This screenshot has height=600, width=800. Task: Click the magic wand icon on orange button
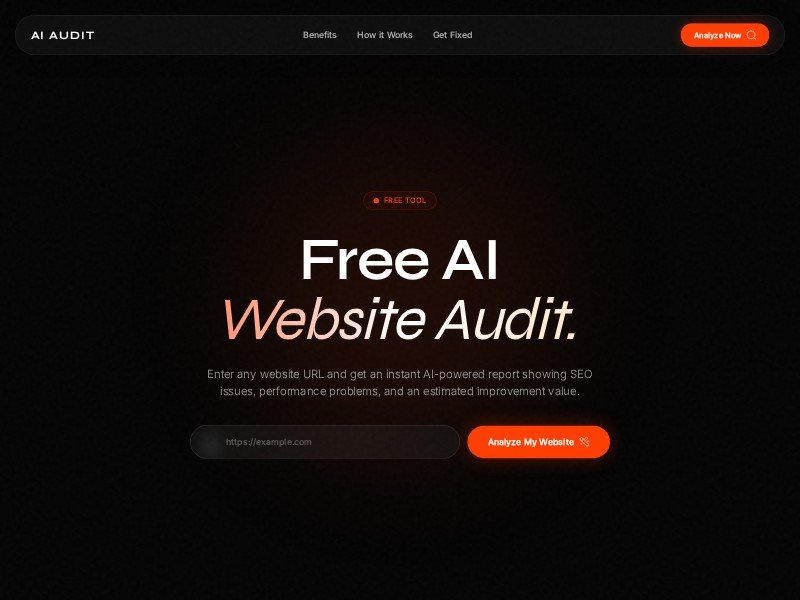(585, 442)
